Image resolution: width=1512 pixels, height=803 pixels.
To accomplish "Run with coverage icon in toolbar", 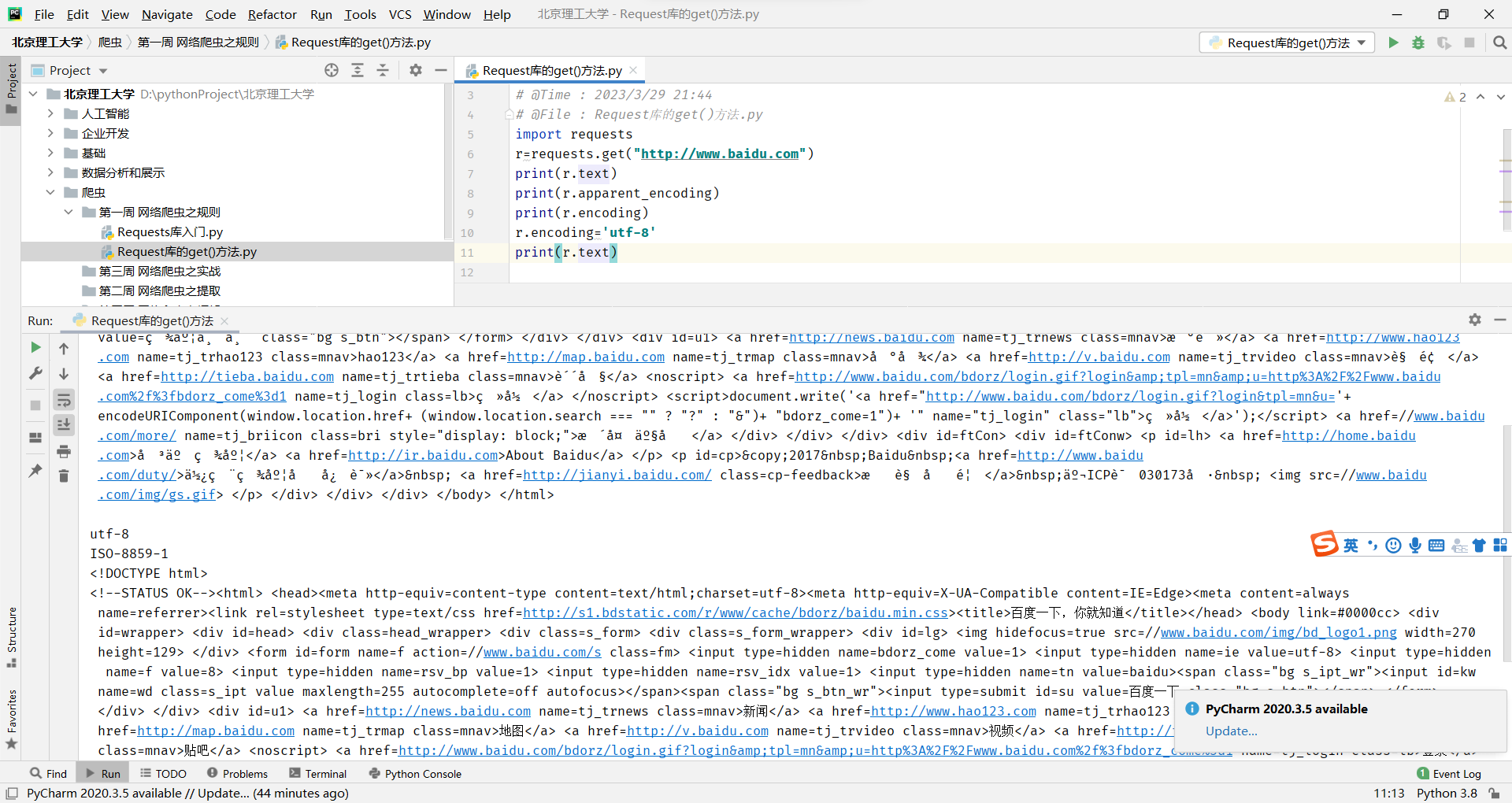I will point(1443,43).
